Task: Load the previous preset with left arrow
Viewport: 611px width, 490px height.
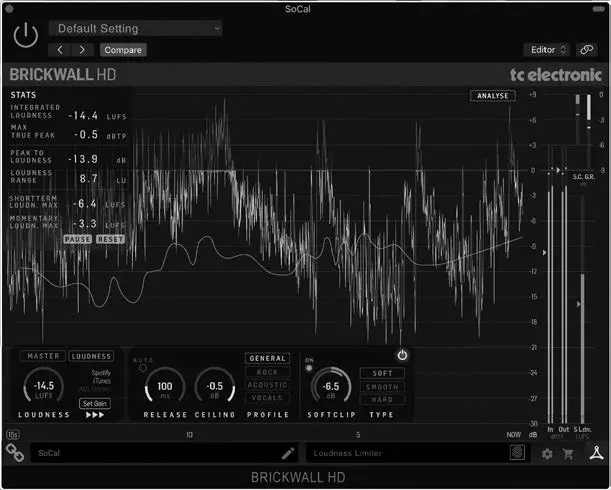Action: click(x=60, y=50)
